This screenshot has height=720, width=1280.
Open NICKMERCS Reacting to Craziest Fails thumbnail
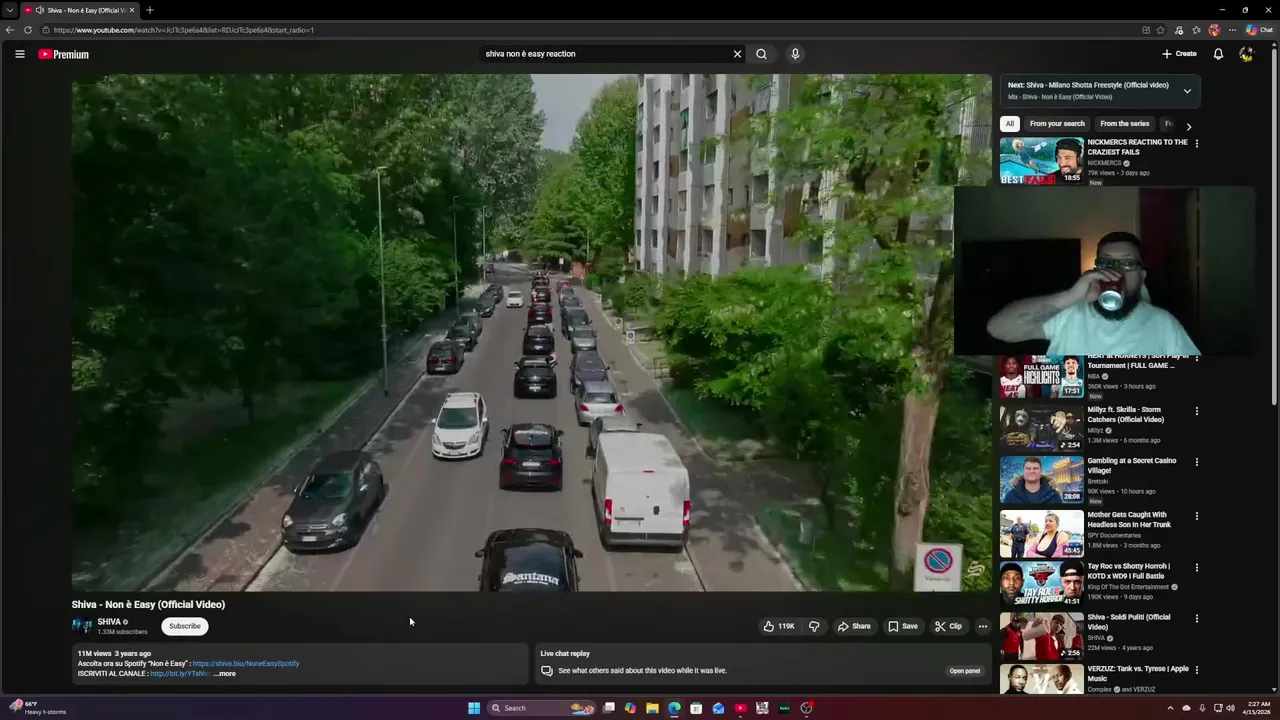point(1041,160)
